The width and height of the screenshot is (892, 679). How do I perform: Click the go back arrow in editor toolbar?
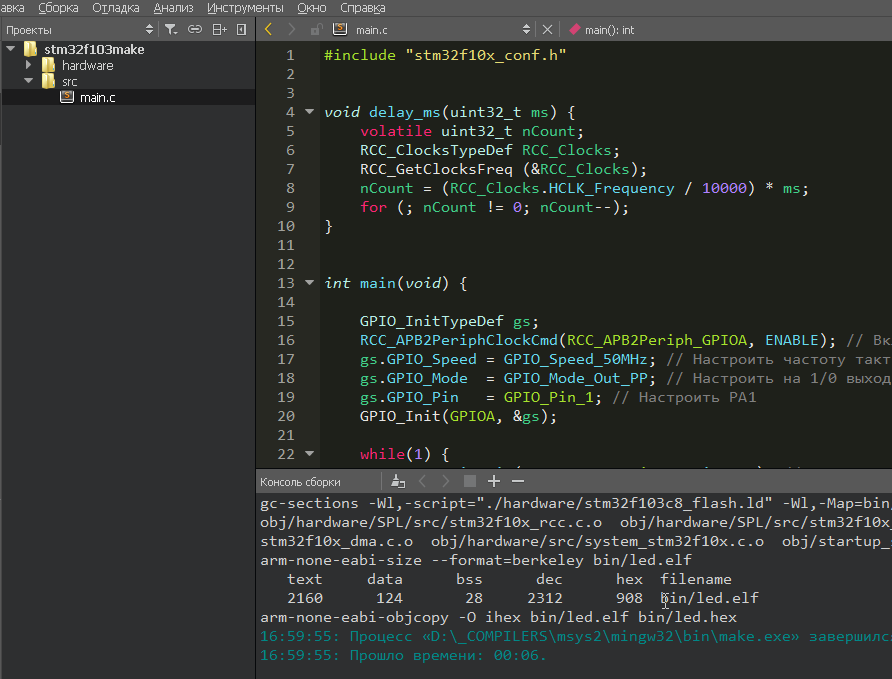[x=268, y=30]
